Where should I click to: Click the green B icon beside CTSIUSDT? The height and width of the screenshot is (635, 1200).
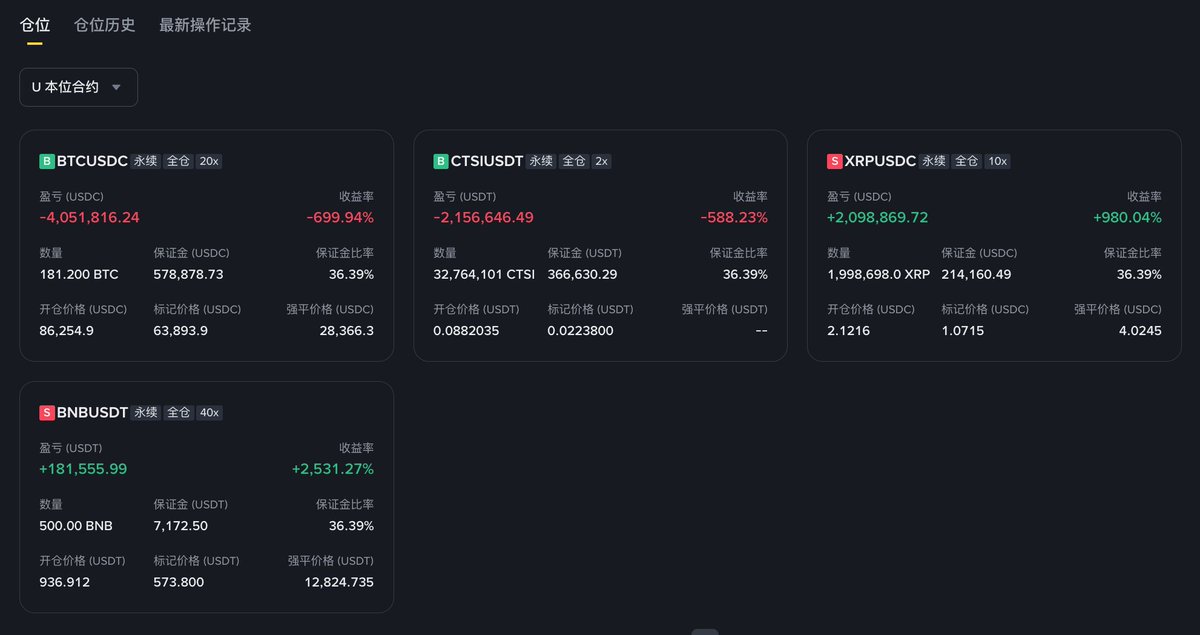[441, 161]
